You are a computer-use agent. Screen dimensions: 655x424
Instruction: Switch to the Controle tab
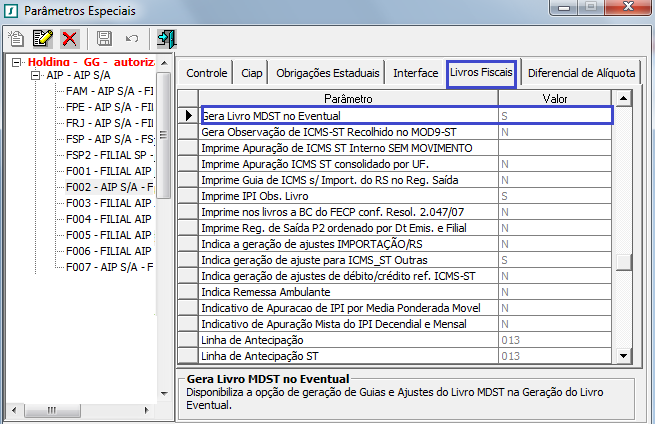point(207,73)
